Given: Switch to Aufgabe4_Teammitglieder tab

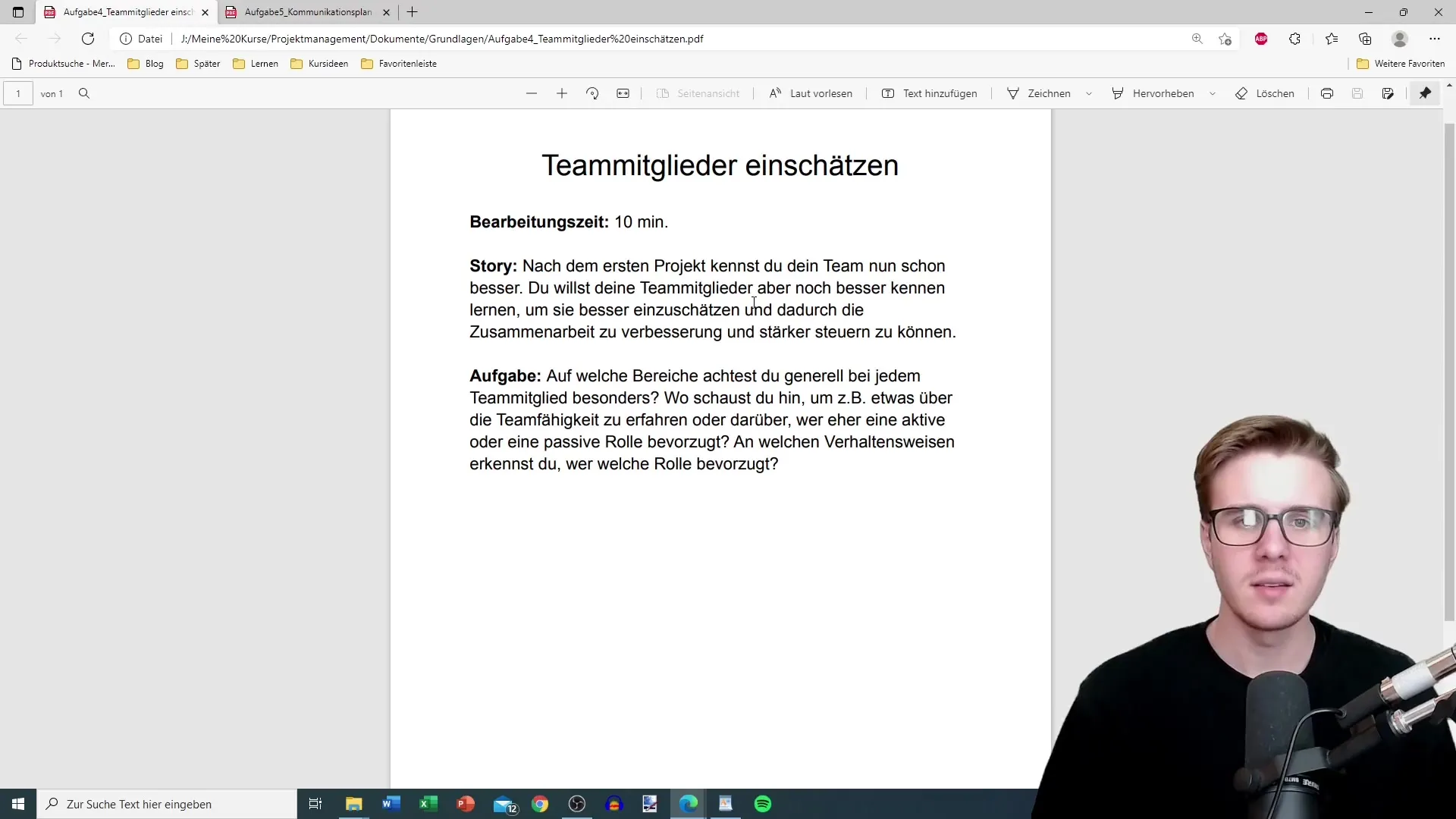Looking at the screenshot, I should [x=126, y=12].
